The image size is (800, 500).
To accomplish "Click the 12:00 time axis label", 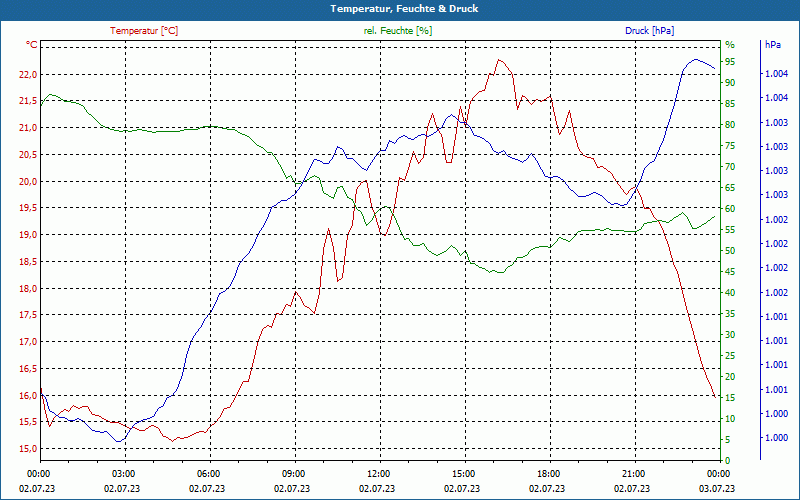I will coord(377,474).
